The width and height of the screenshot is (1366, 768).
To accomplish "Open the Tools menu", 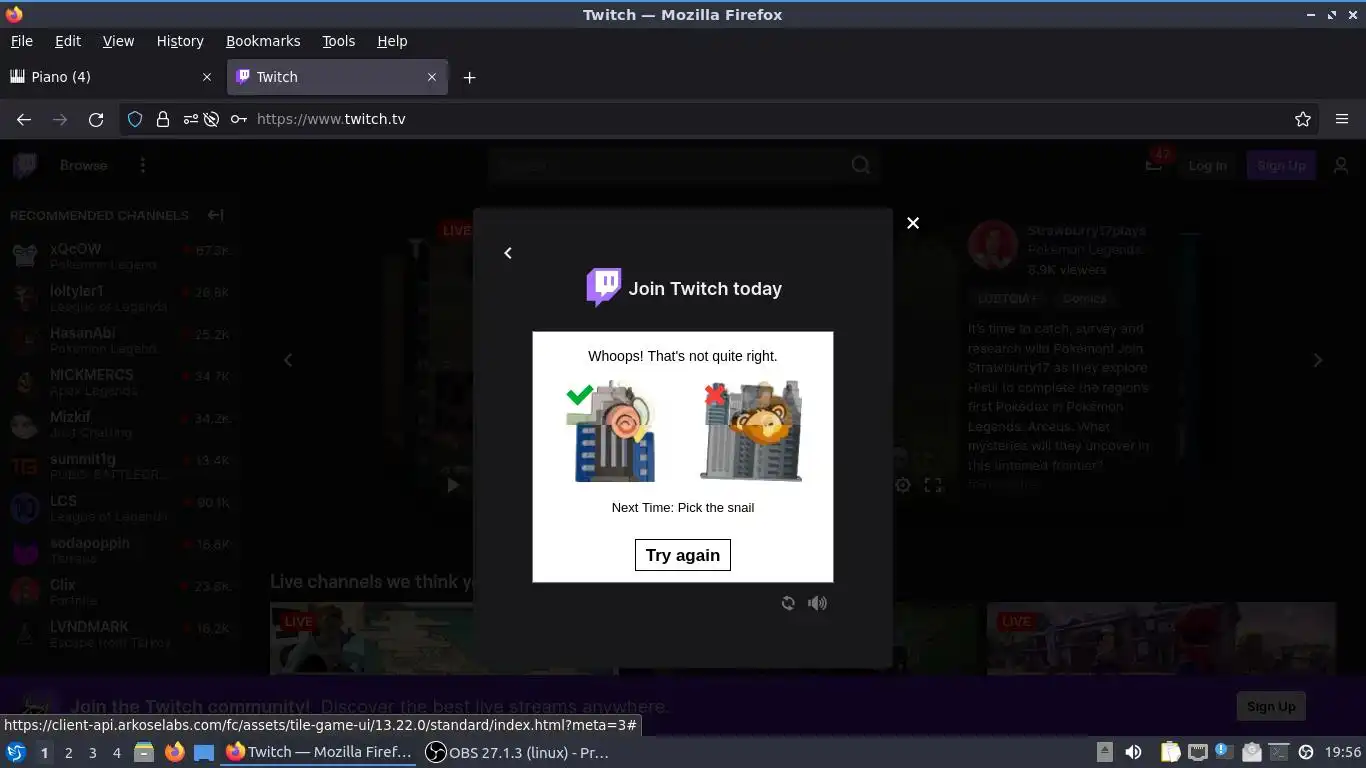I will 338,41.
